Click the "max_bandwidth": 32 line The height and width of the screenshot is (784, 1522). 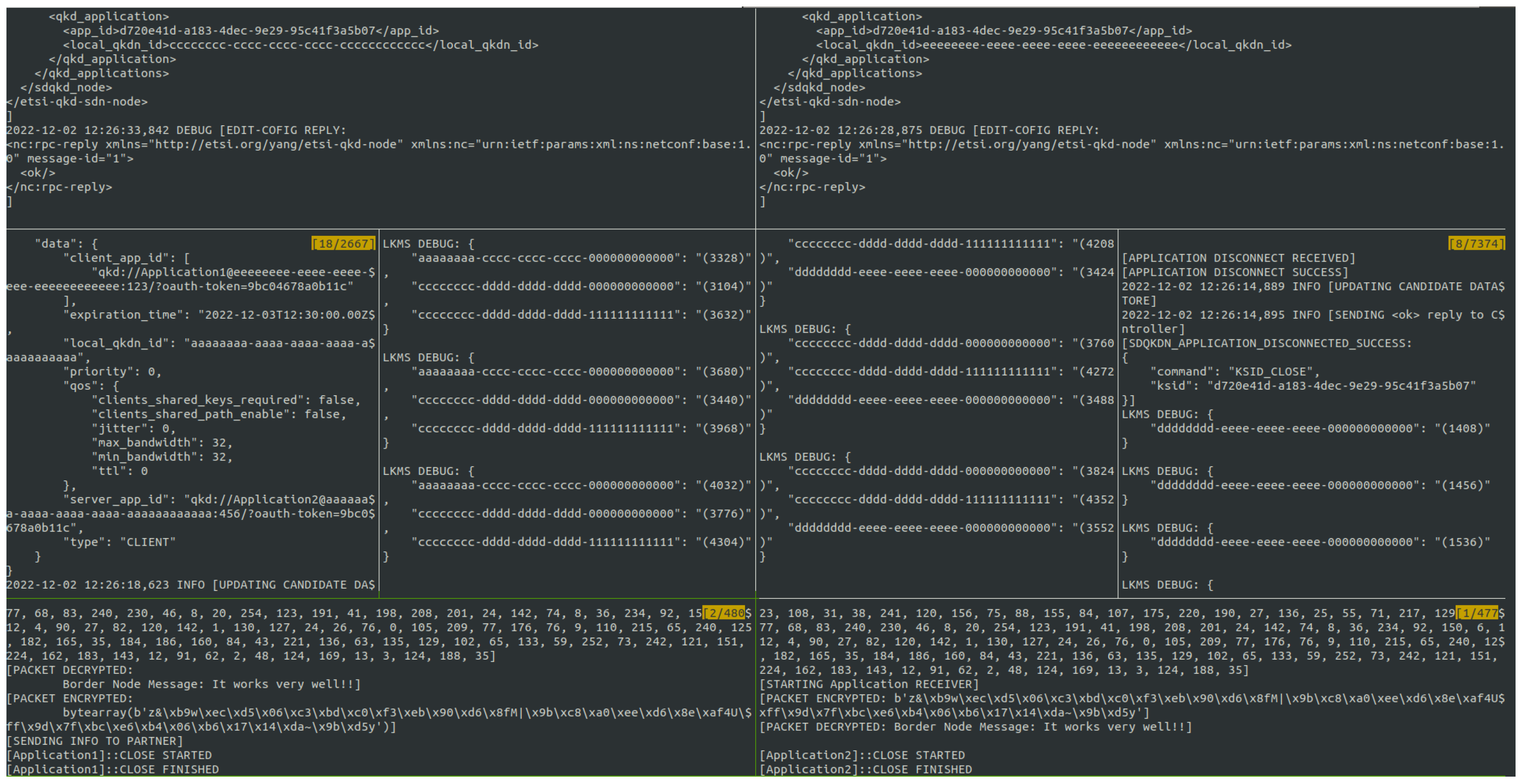click(161, 443)
